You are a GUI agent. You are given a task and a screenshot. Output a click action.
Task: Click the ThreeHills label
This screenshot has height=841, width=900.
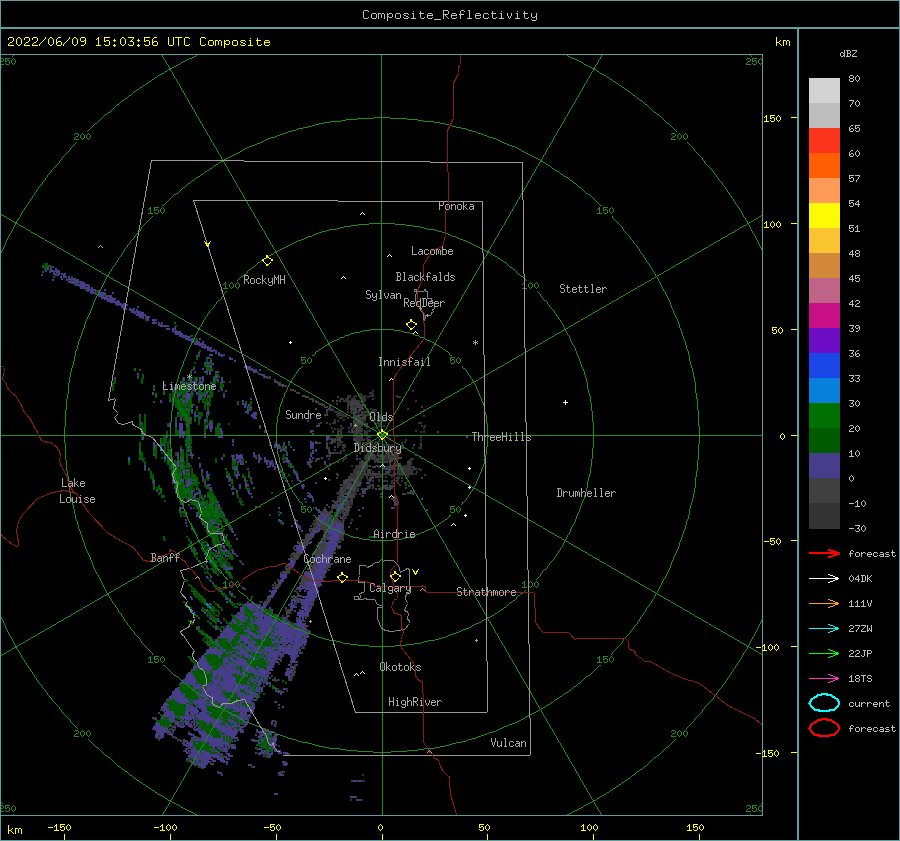coord(502,437)
